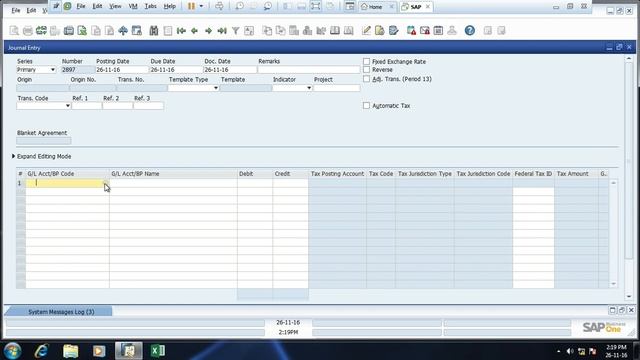This screenshot has height=360, width=640.
Task: Open the VMware VM menu
Action: click(133, 7)
